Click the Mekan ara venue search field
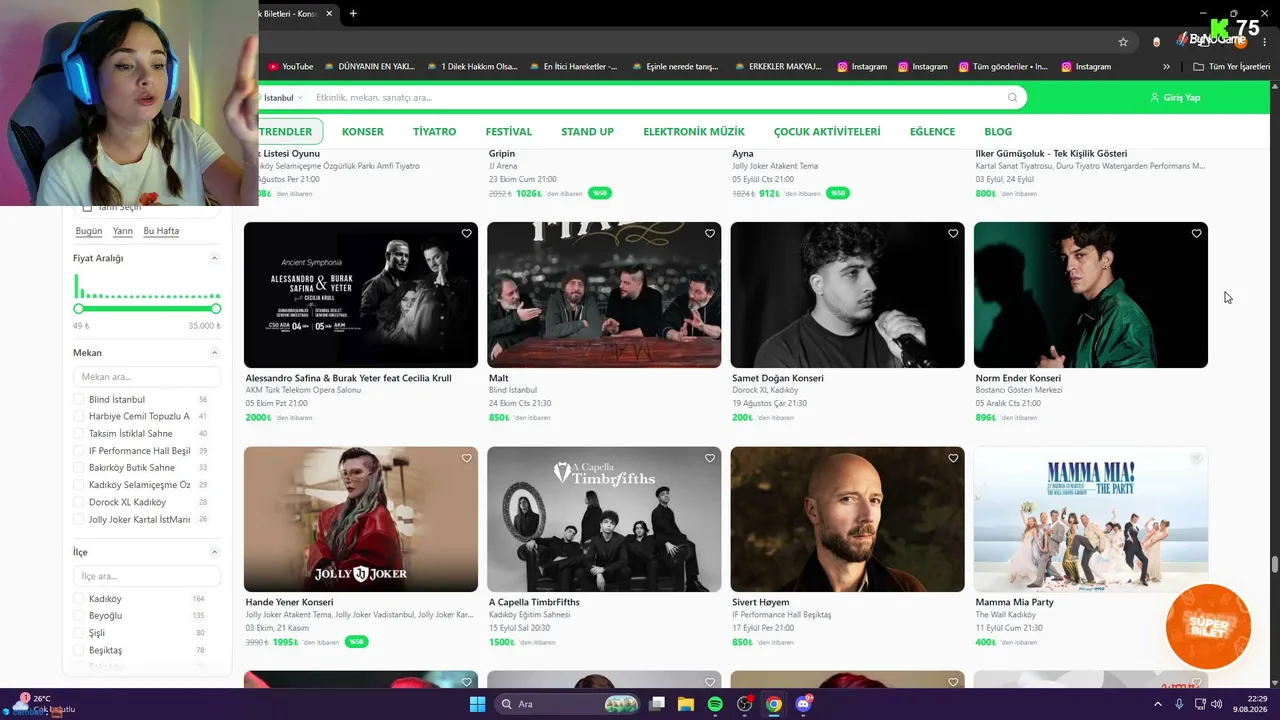Screen dimensions: 1280x720 [147, 377]
